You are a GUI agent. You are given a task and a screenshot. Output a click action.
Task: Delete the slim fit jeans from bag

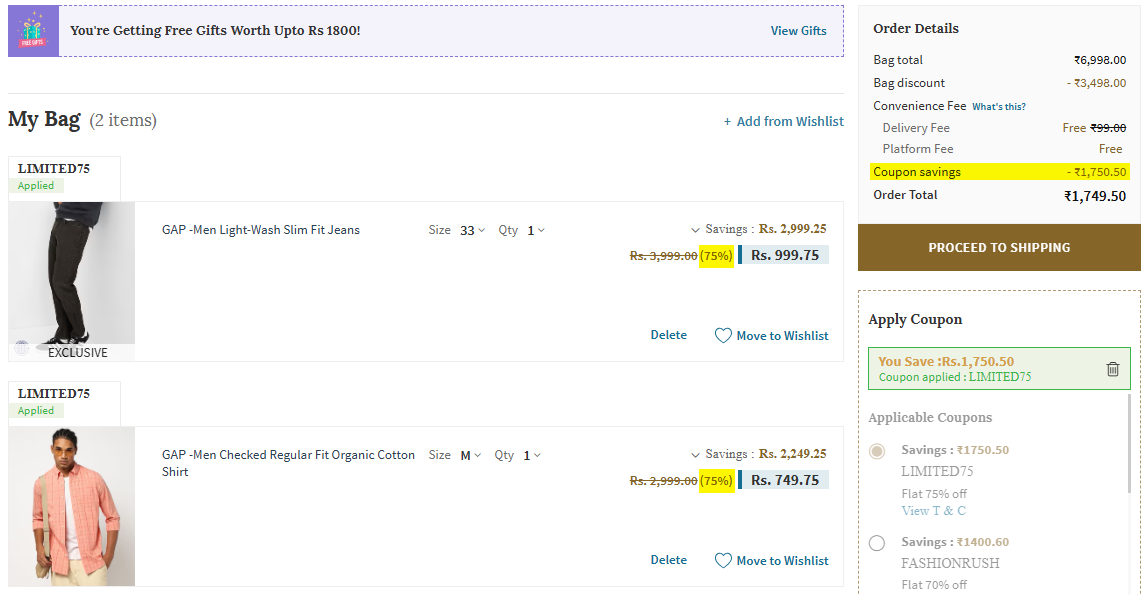pyautogui.click(x=668, y=335)
